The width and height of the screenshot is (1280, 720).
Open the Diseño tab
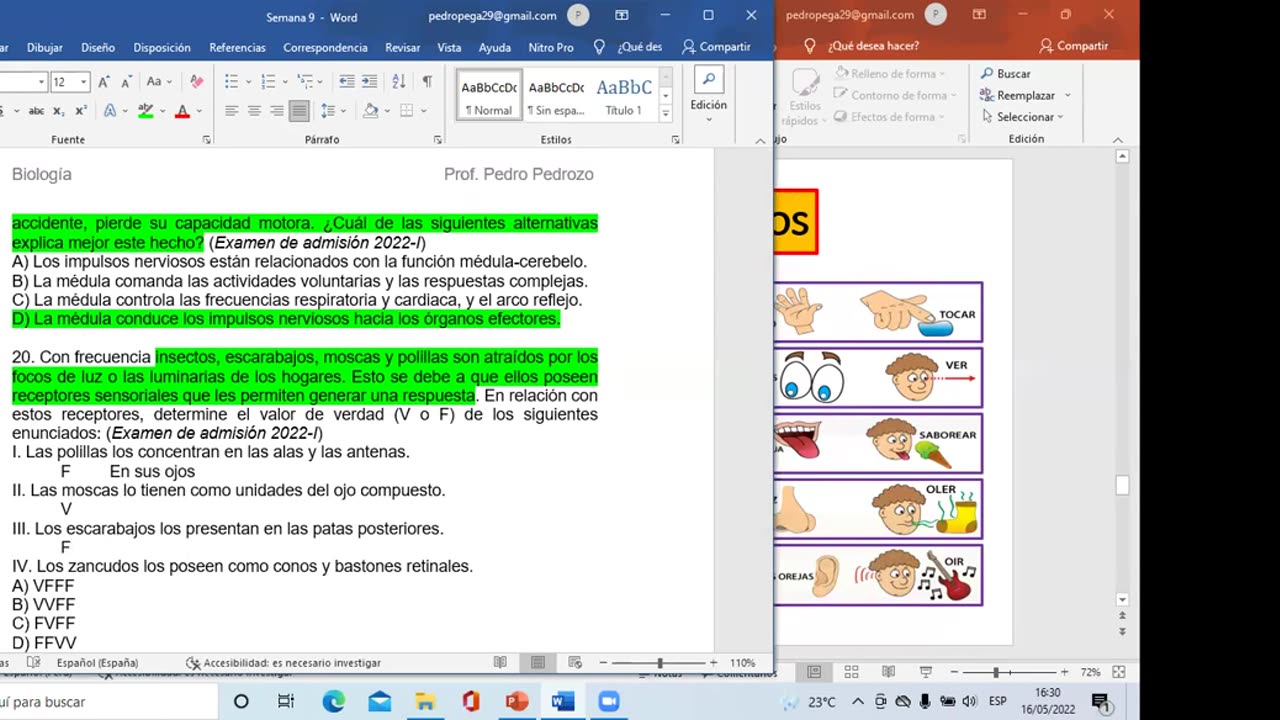(98, 47)
